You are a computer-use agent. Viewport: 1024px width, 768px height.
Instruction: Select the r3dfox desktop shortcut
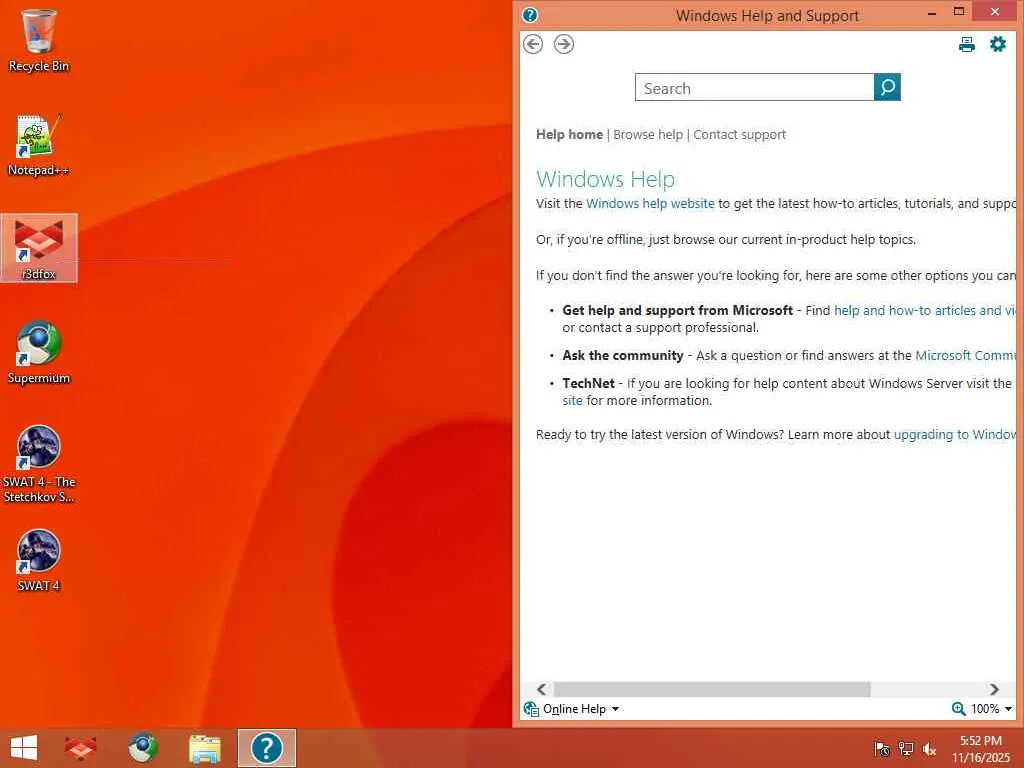click(x=39, y=248)
